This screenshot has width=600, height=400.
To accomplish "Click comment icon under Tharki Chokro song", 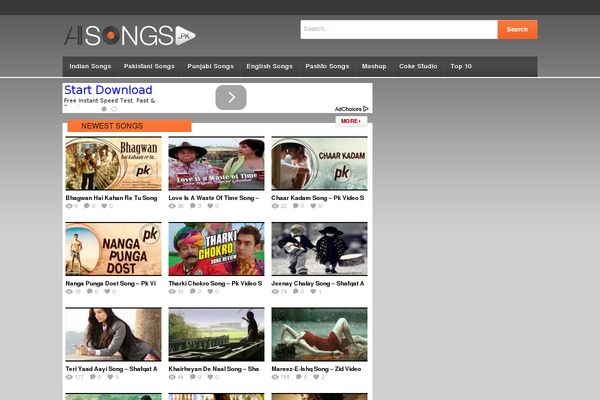I will [x=193, y=292].
